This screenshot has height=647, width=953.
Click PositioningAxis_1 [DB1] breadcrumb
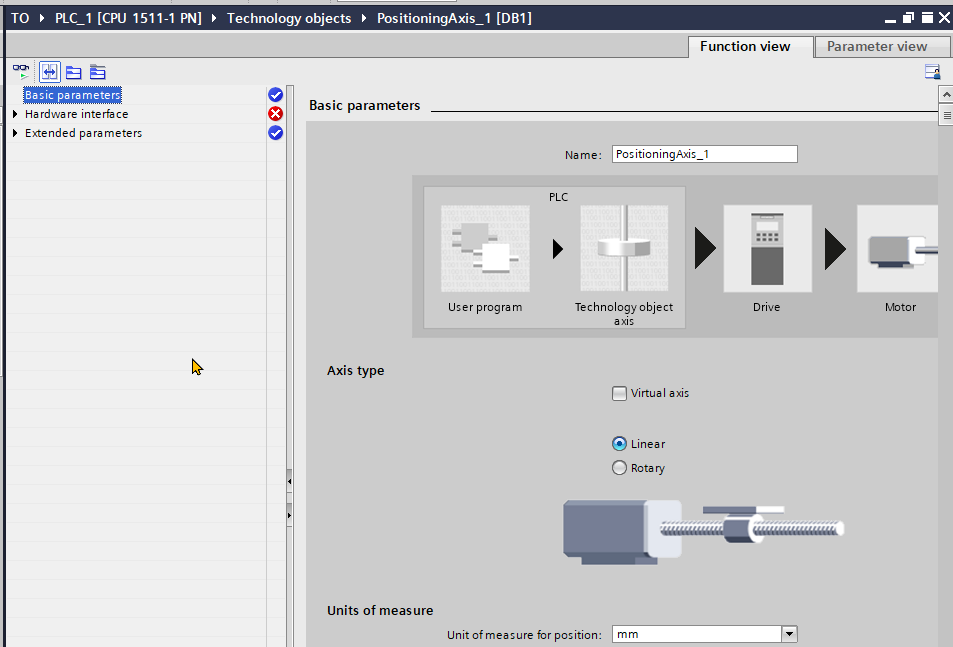(x=454, y=18)
